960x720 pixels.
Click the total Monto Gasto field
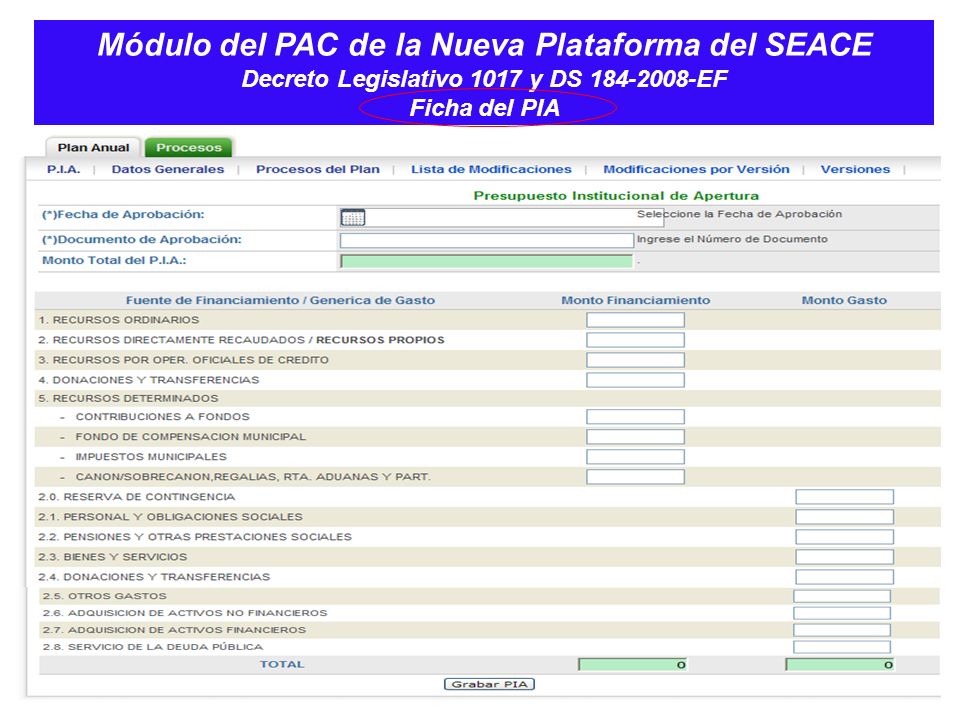coord(840,665)
